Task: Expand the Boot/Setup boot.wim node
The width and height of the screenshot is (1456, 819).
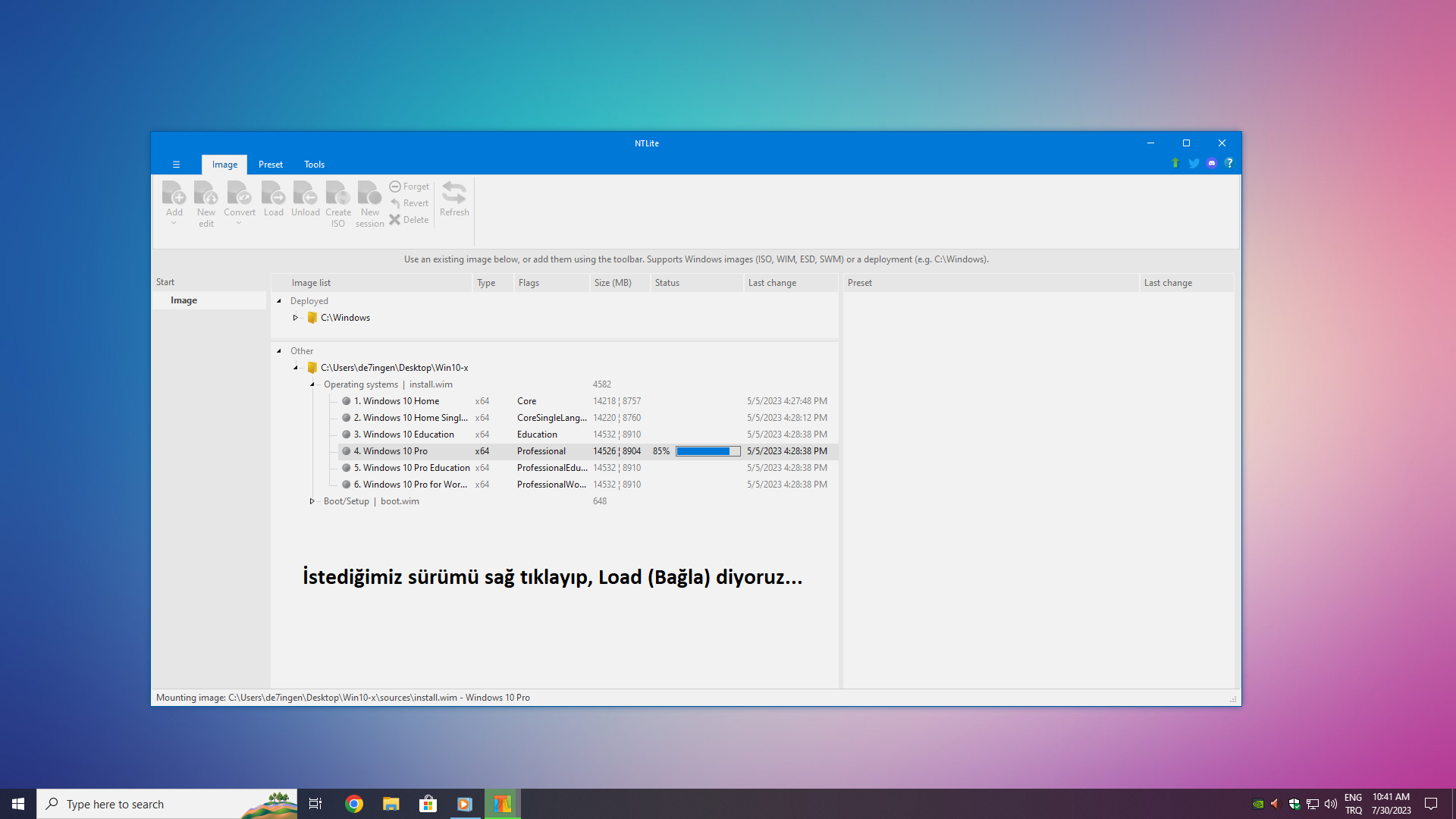Action: 312,501
